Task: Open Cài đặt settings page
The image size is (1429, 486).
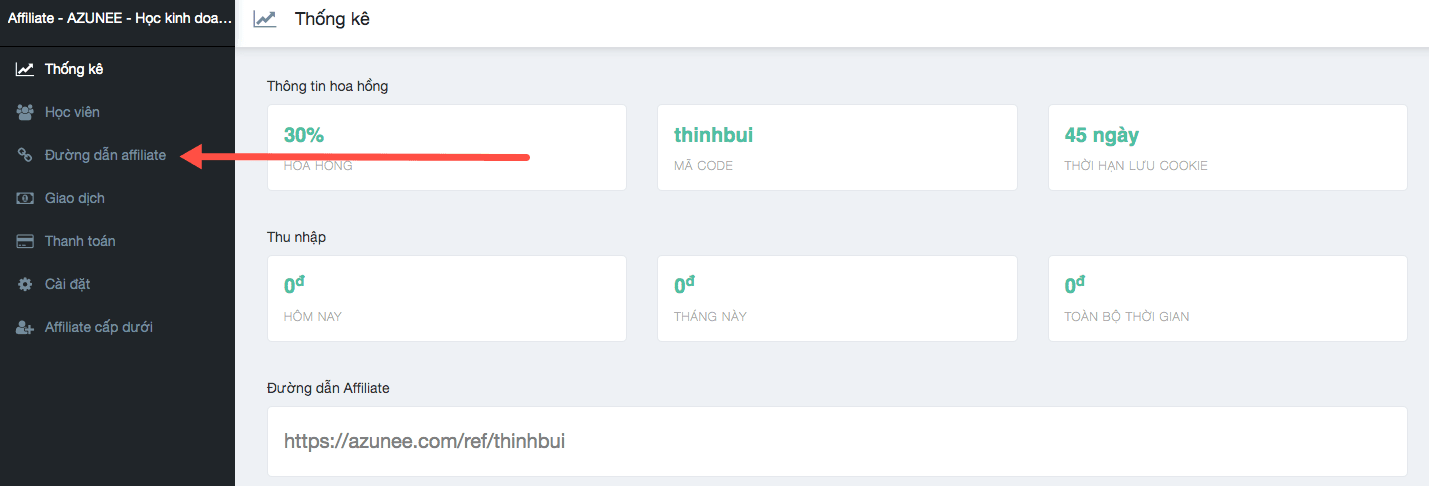Action: [68, 284]
